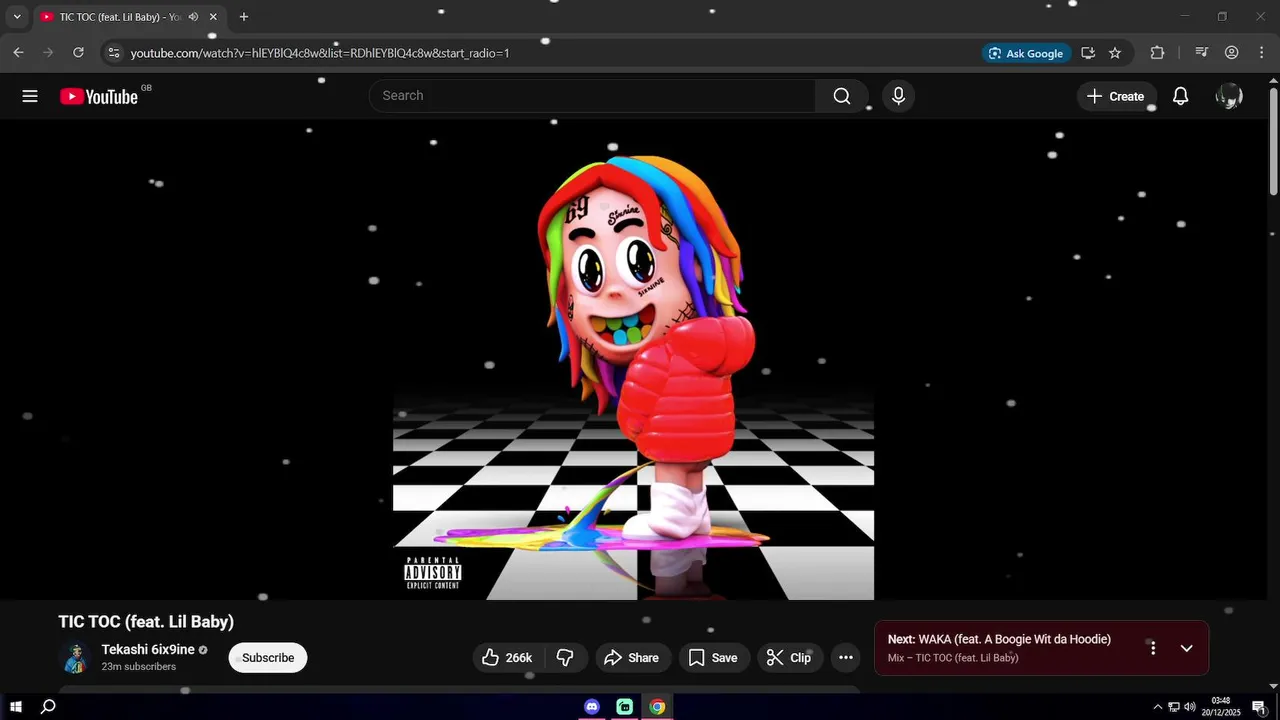View site information icon in address bar
The height and width of the screenshot is (720, 1280).
pyautogui.click(x=114, y=53)
